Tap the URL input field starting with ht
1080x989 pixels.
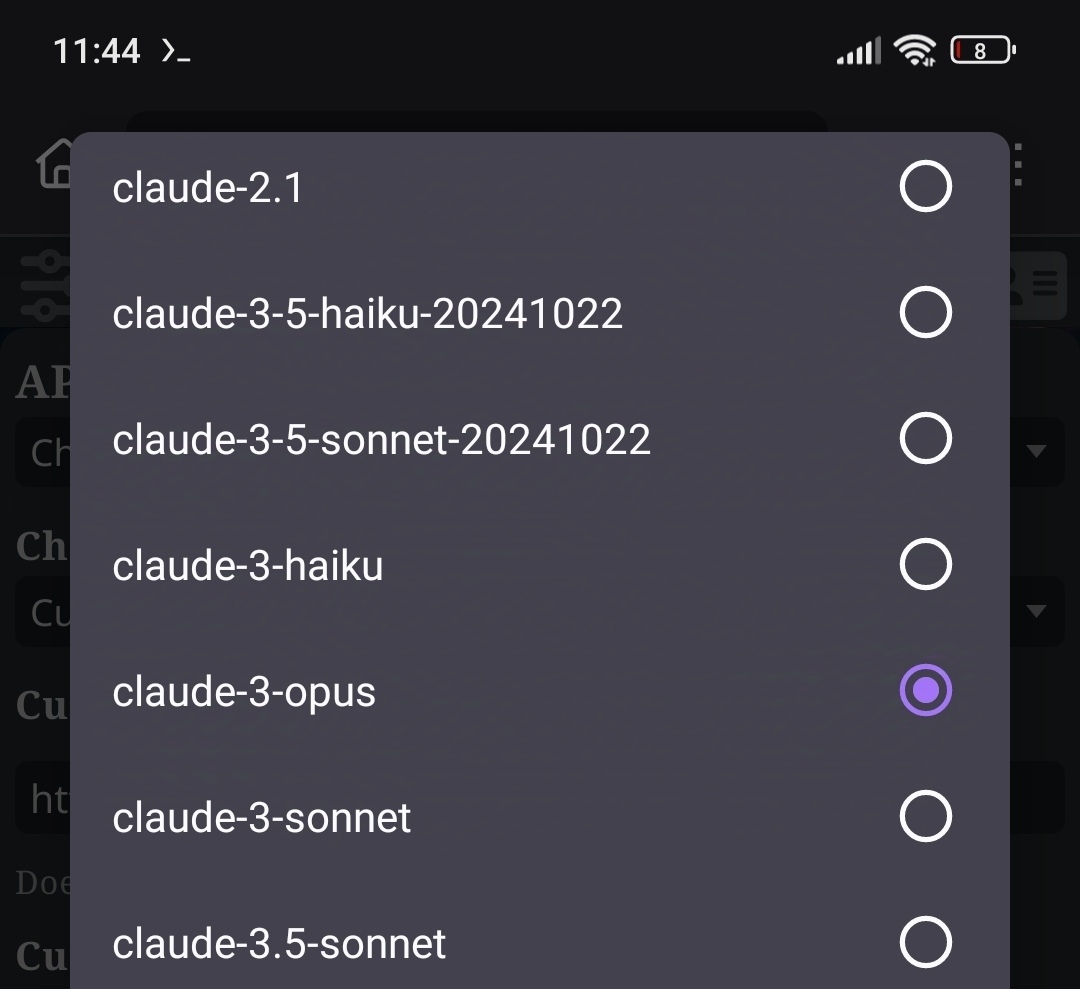pos(43,798)
